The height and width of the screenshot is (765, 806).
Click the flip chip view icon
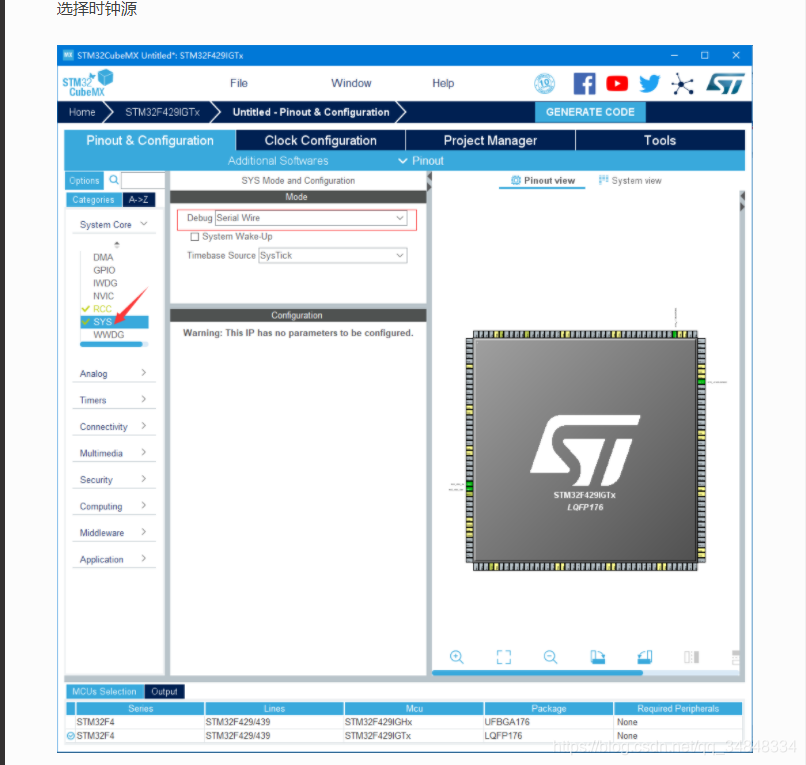point(691,657)
